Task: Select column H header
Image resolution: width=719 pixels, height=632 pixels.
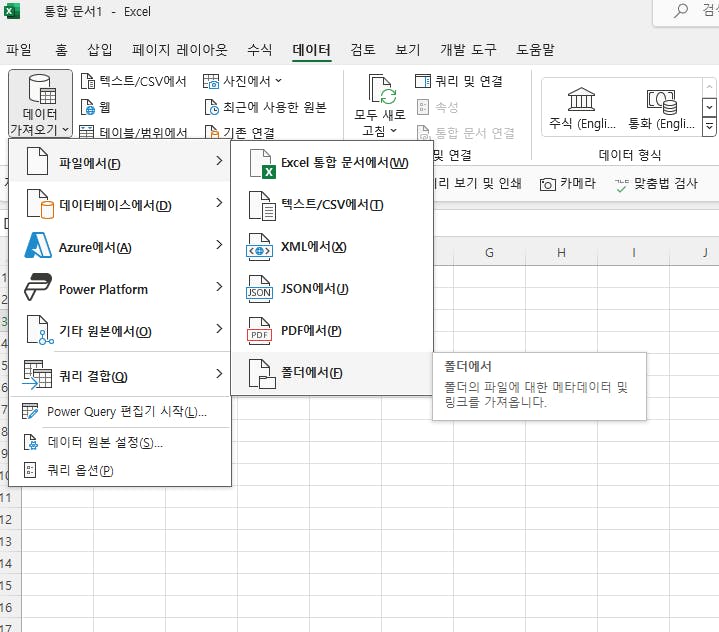Action: click(x=561, y=252)
